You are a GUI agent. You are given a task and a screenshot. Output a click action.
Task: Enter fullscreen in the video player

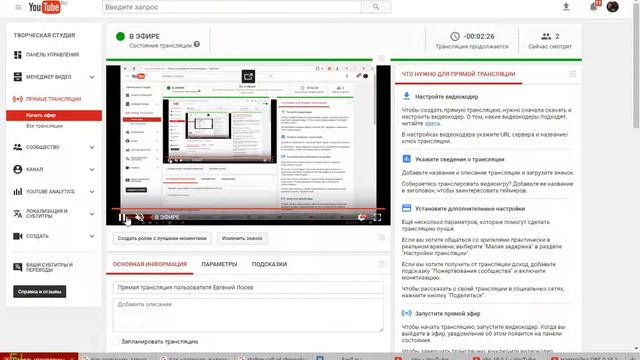[378, 218]
